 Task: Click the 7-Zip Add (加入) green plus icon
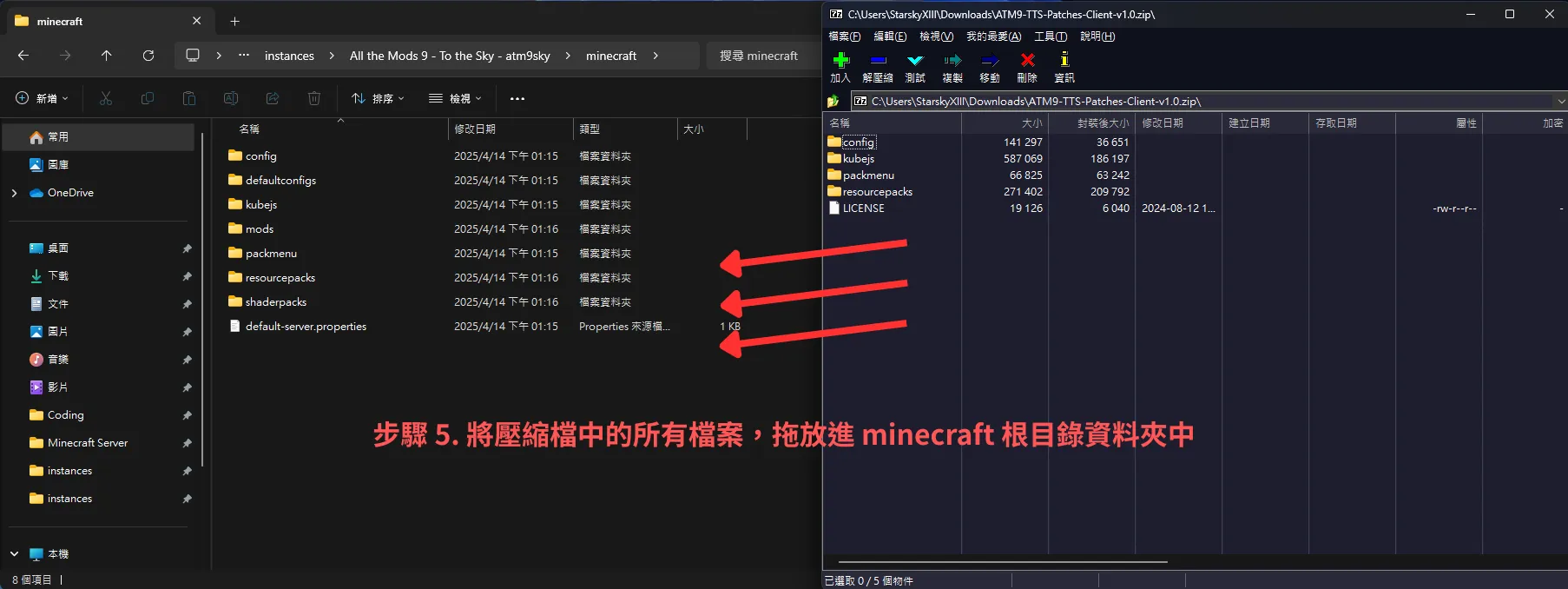coord(840,61)
